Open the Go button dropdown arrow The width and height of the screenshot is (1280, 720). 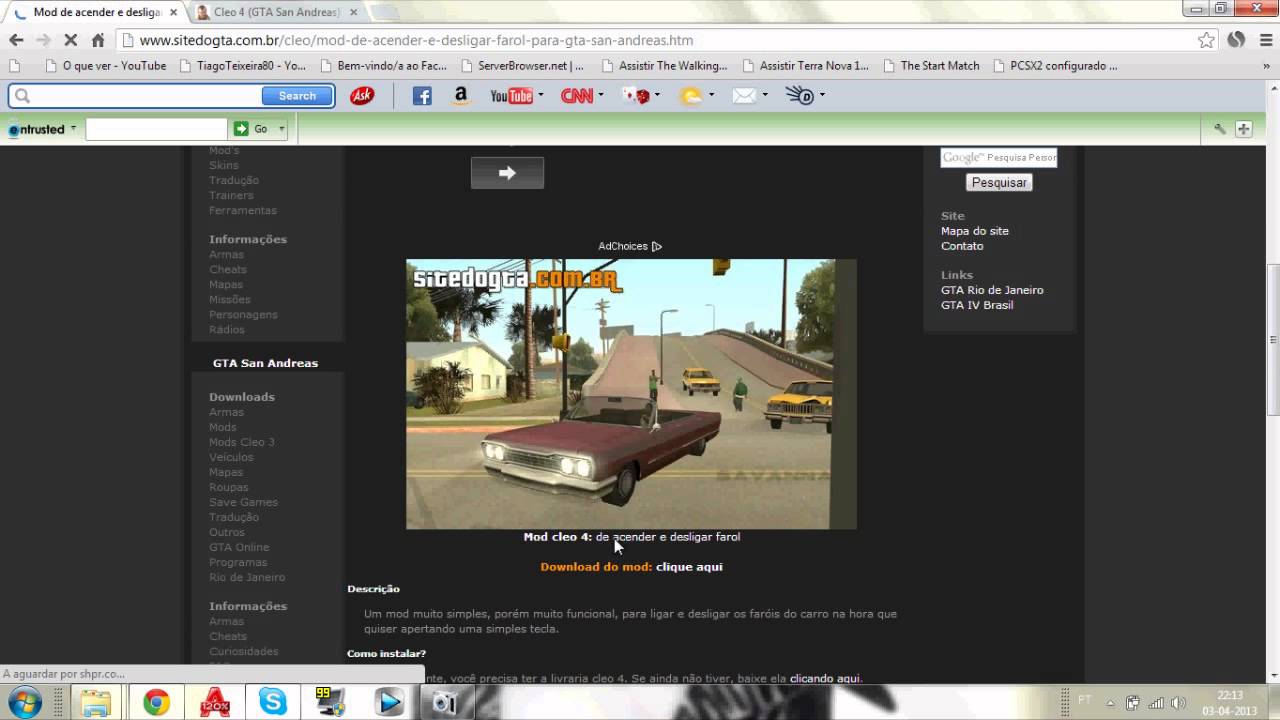pos(282,129)
